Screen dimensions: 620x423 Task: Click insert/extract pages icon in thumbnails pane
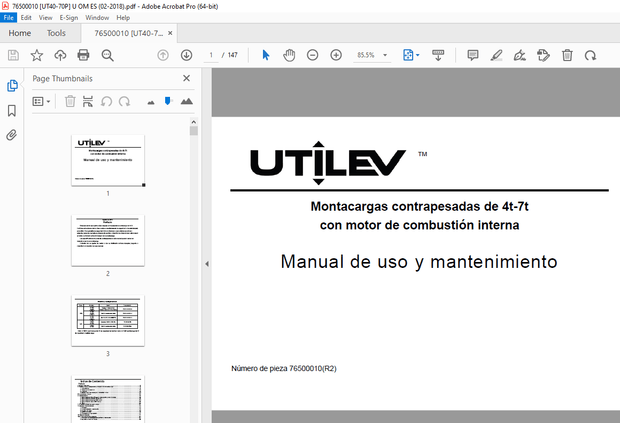pyautogui.click(x=88, y=102)
